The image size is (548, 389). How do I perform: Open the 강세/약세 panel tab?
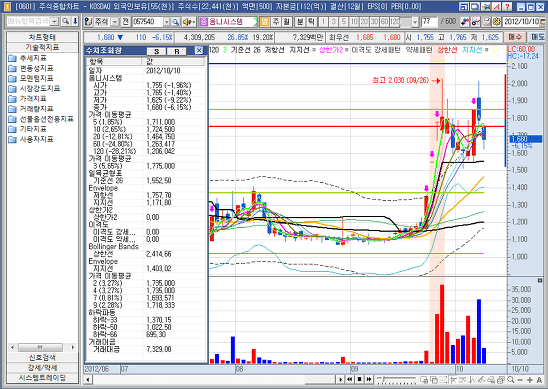click(x=42, y=367)
